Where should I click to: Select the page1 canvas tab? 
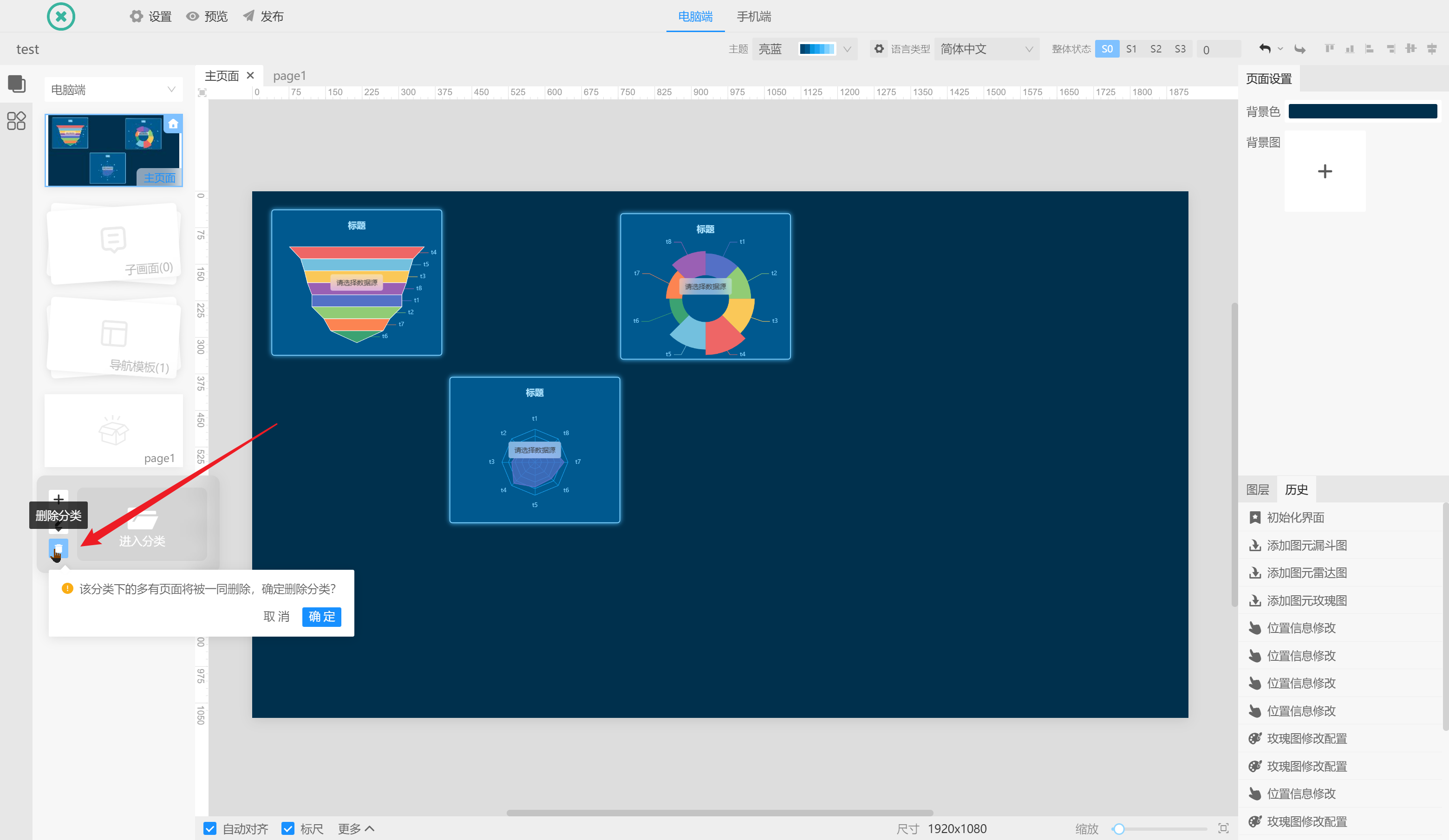[289, 76]
